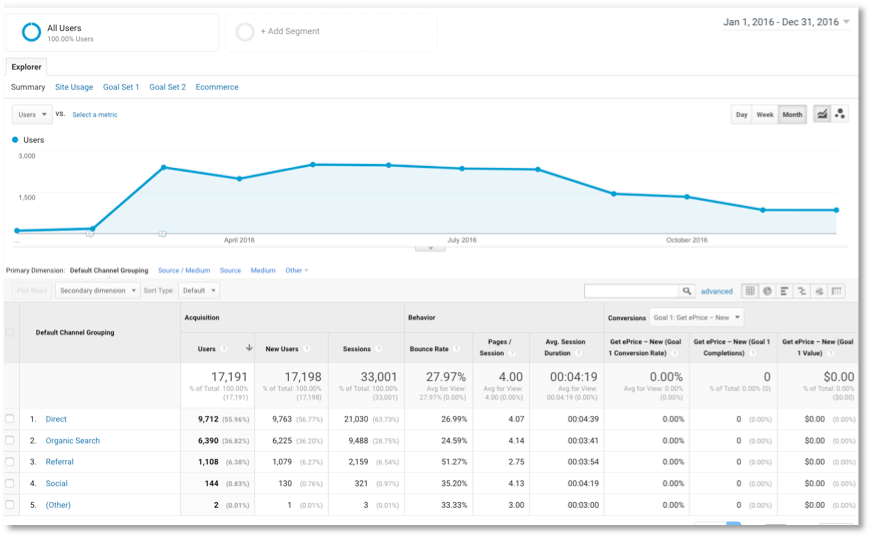Click the help icon next to the Users column
The image size is (872, 538).
coord(224,349)
